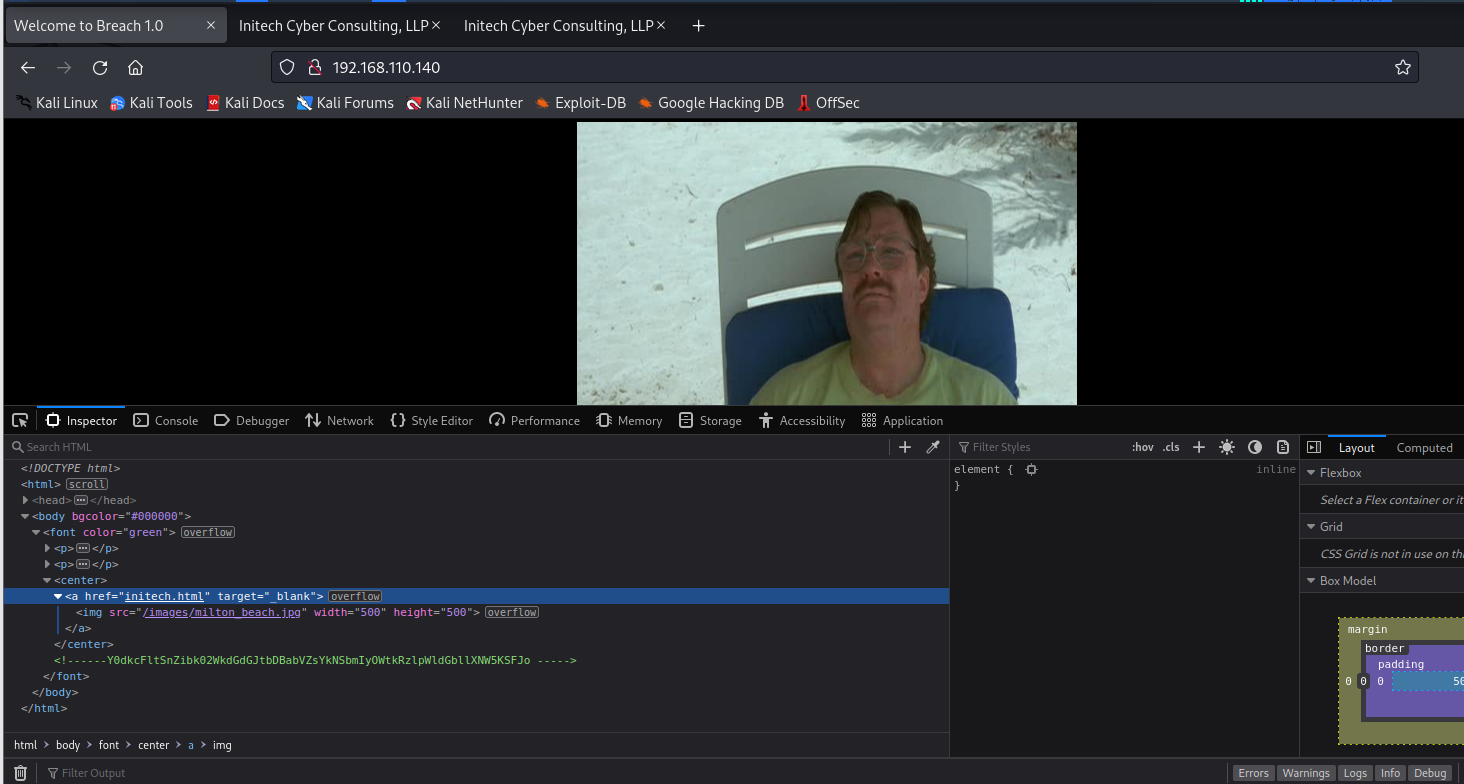
Task: Toggle the .cls classes panel
Action: point(1171,447)
